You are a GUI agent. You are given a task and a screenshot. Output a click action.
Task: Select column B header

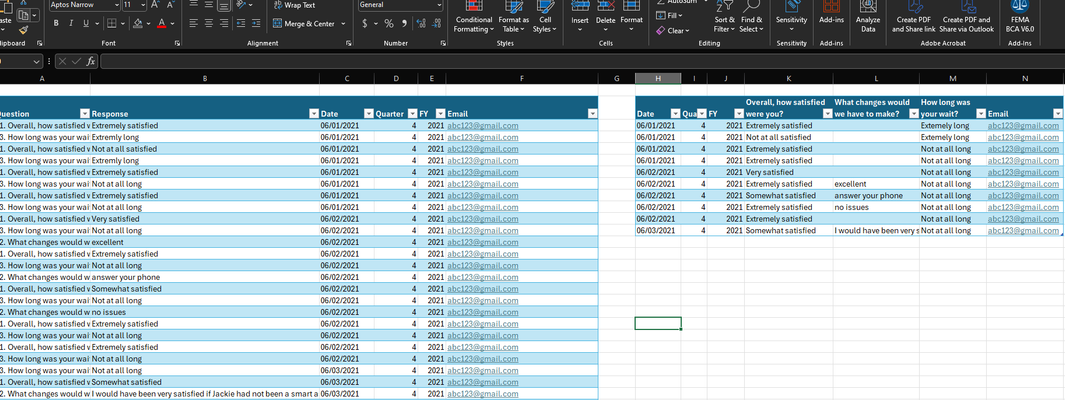pos(205,79)
